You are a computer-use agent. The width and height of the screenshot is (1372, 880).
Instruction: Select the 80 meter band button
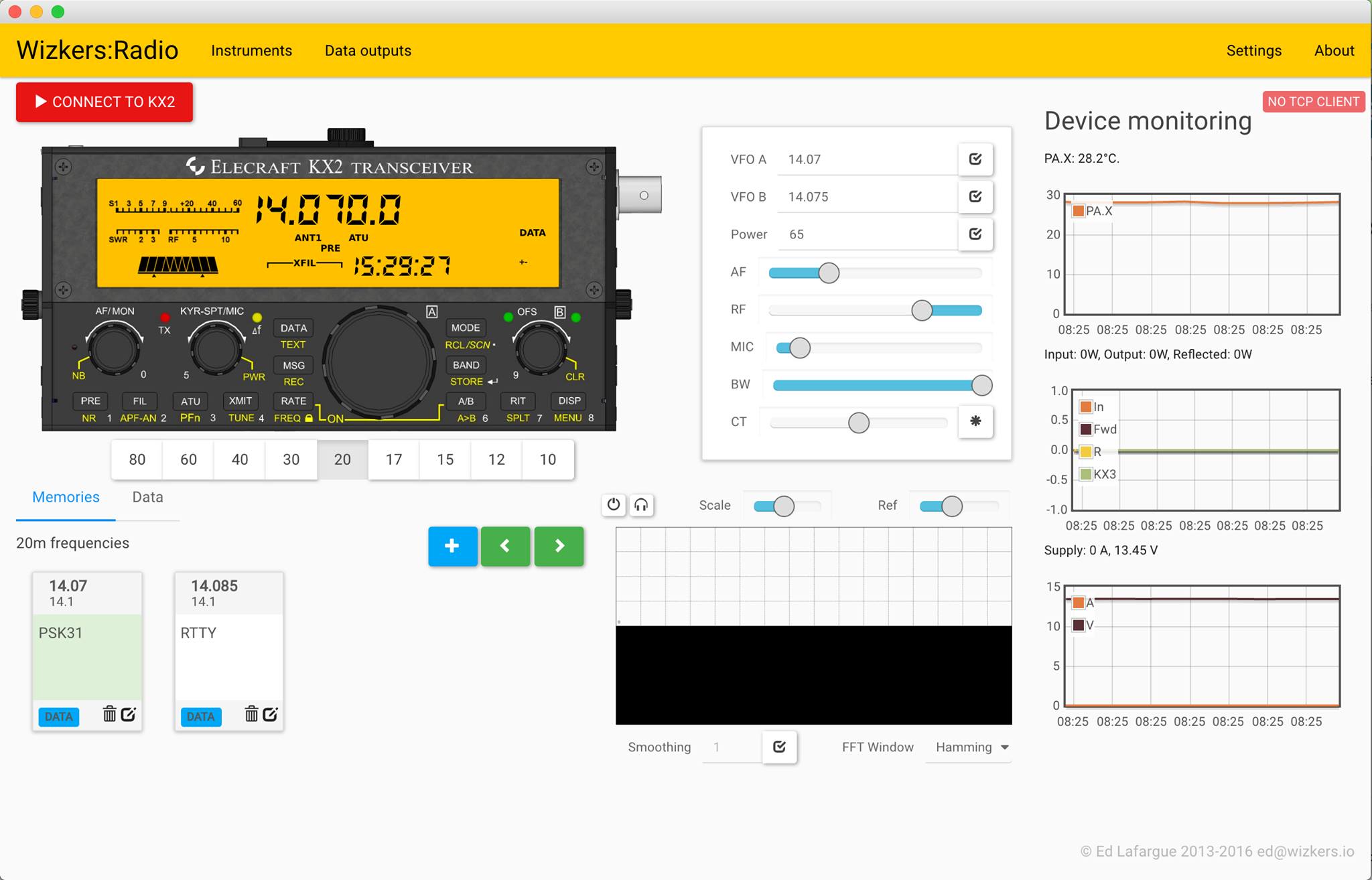137,459
